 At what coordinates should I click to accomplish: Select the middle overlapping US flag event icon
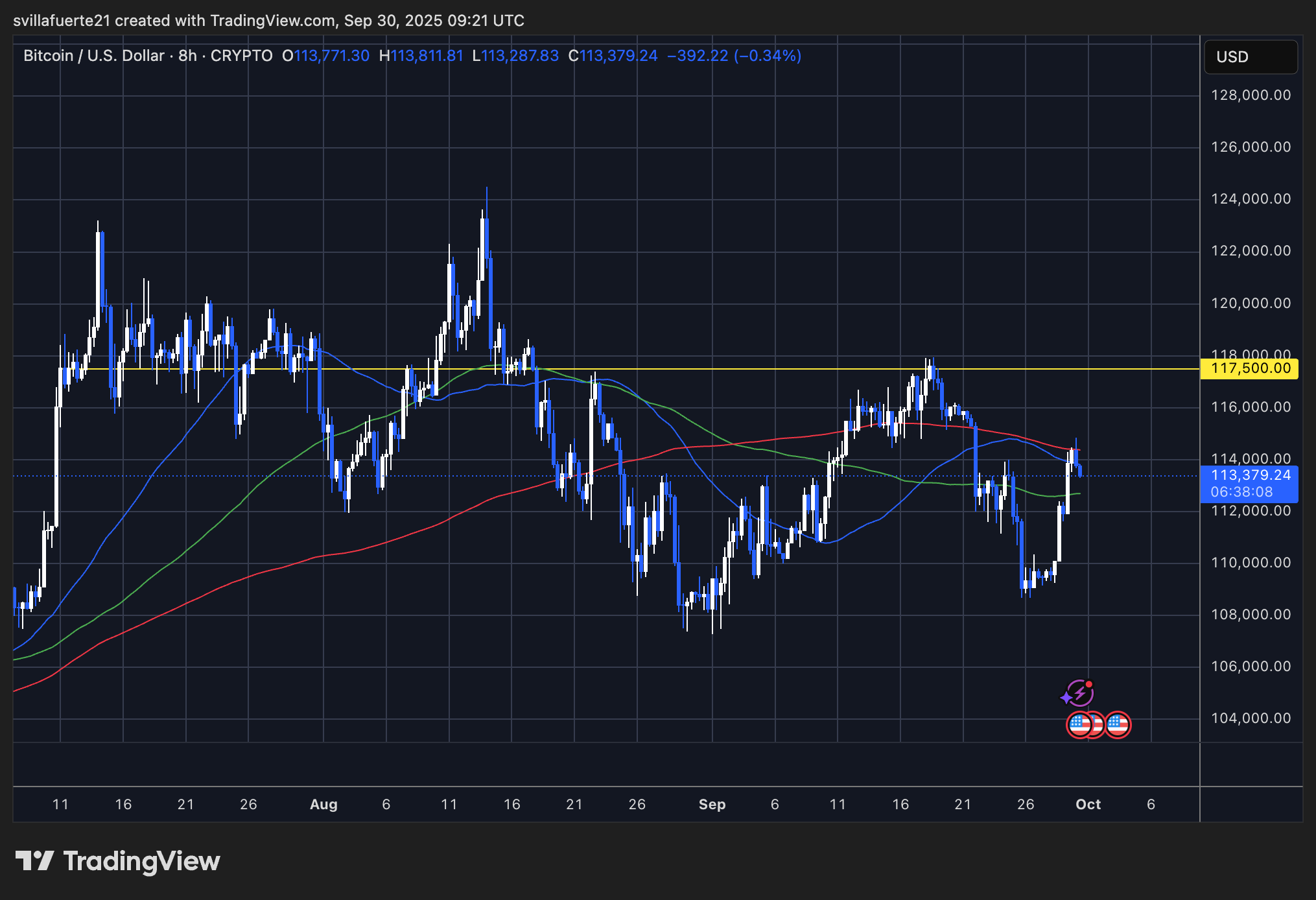pos(1098,725)
